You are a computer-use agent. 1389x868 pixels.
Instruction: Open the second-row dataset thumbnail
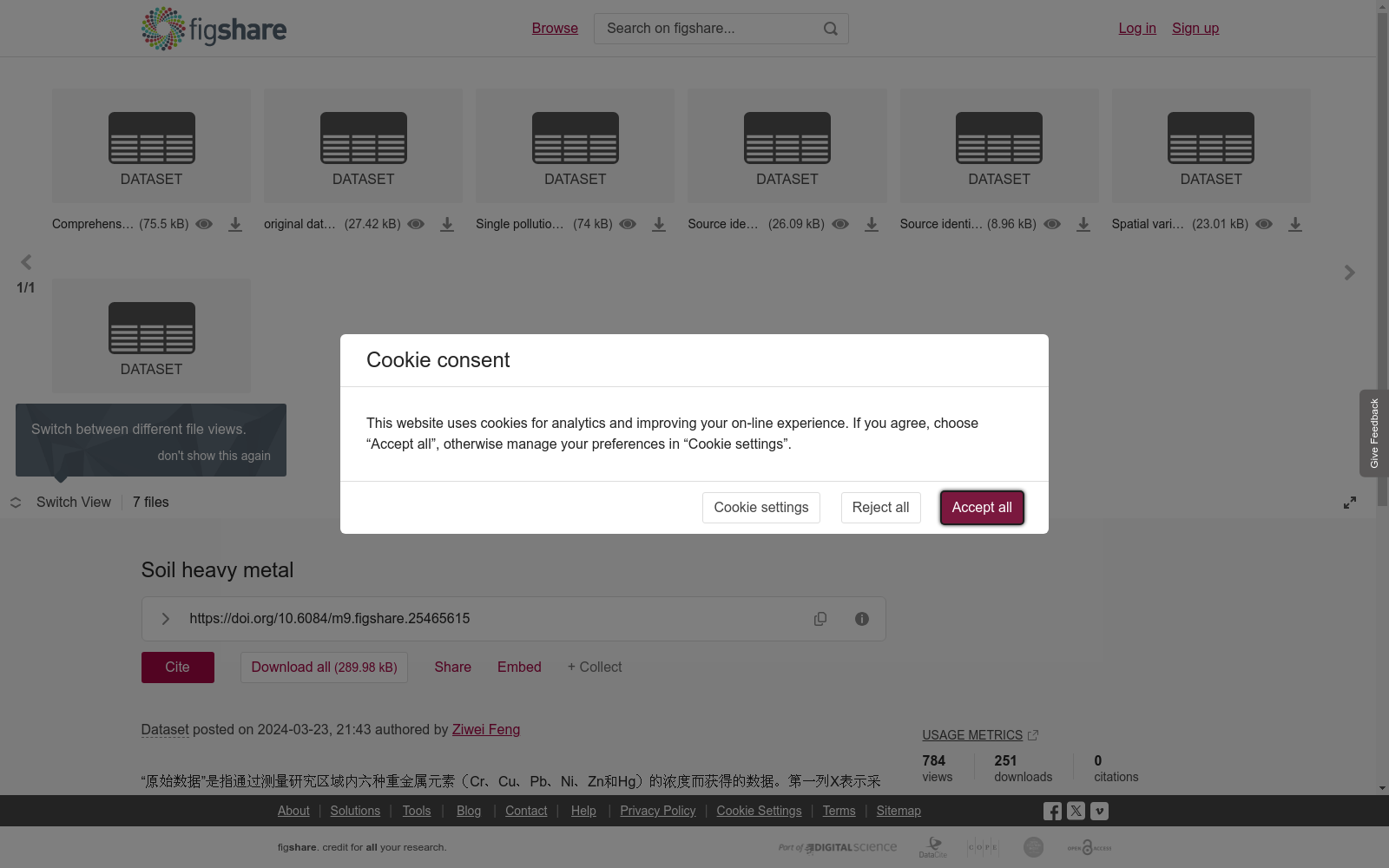pos(152,336)
